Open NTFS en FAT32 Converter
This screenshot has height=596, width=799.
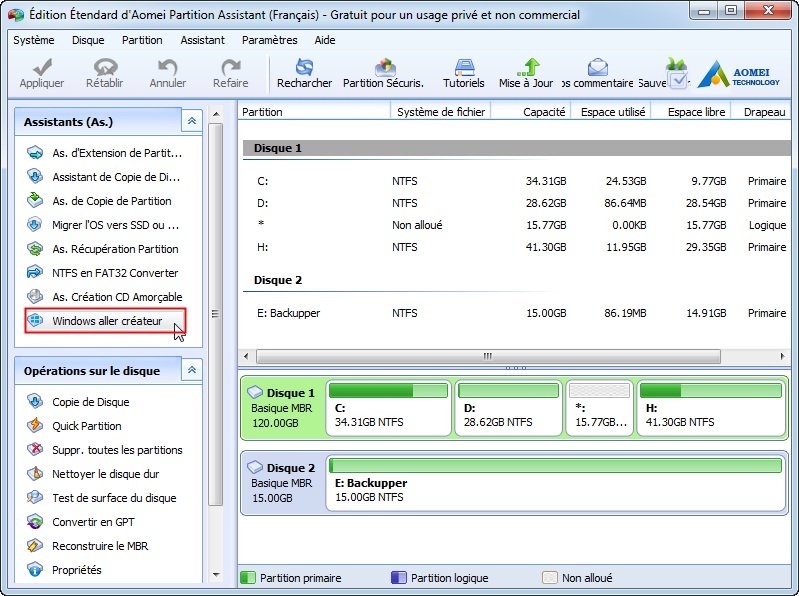point(102,273)
